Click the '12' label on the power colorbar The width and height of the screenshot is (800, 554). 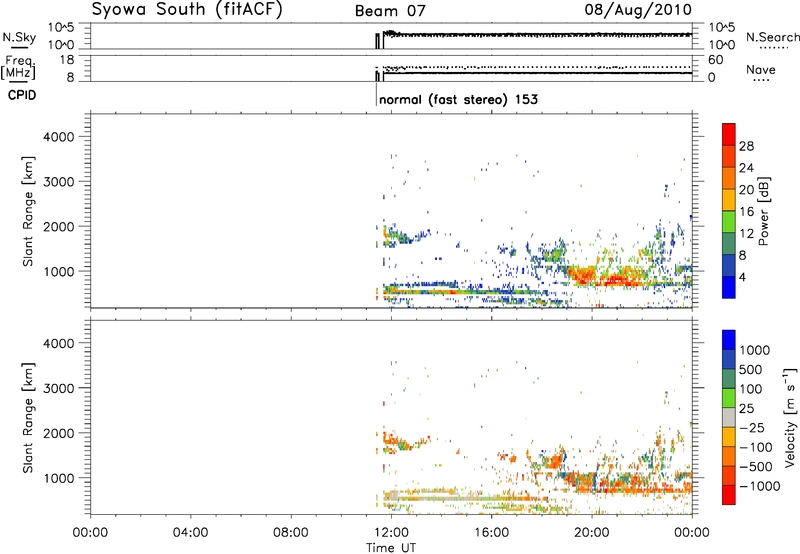(746, 234)
